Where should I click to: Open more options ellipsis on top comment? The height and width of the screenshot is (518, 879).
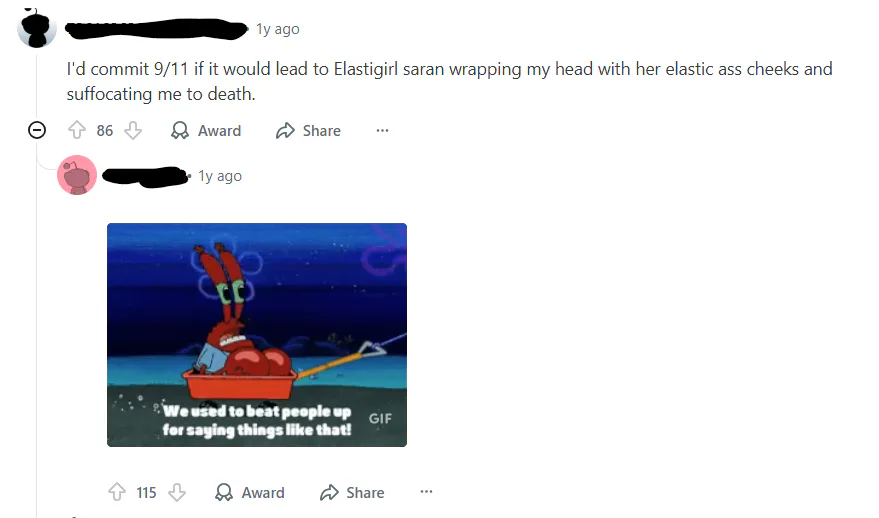(382, 130)
